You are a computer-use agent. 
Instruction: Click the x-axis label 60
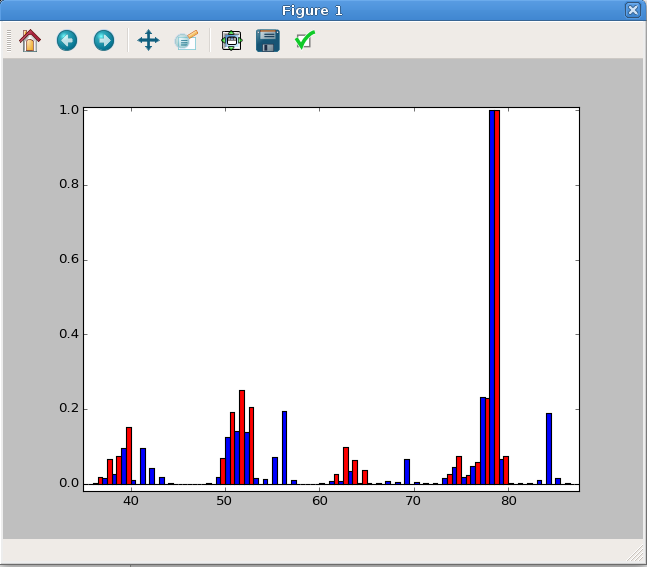click(x=319, y=501)
